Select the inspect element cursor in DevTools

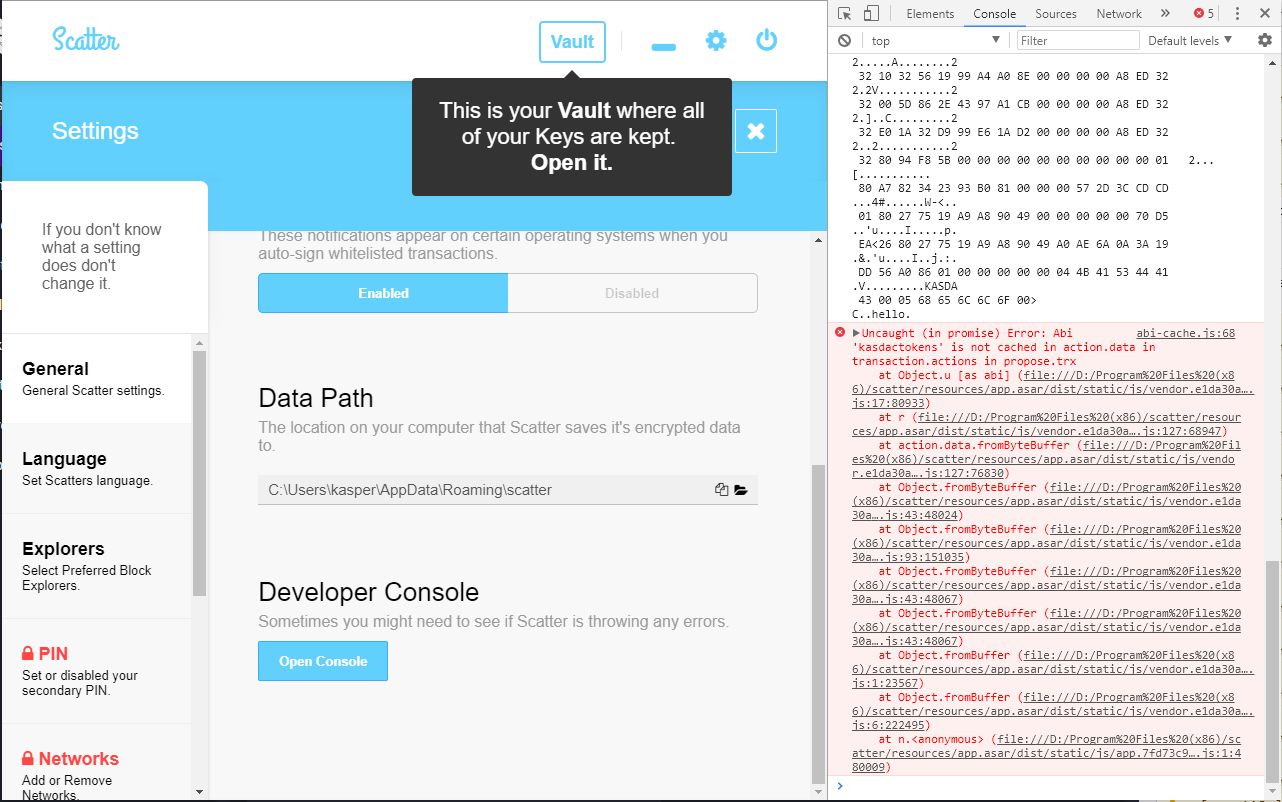845,13
